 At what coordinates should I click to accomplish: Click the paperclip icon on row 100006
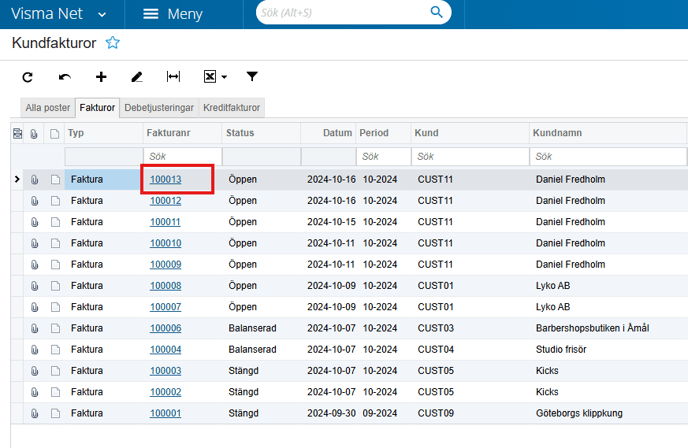click(34, 328)
